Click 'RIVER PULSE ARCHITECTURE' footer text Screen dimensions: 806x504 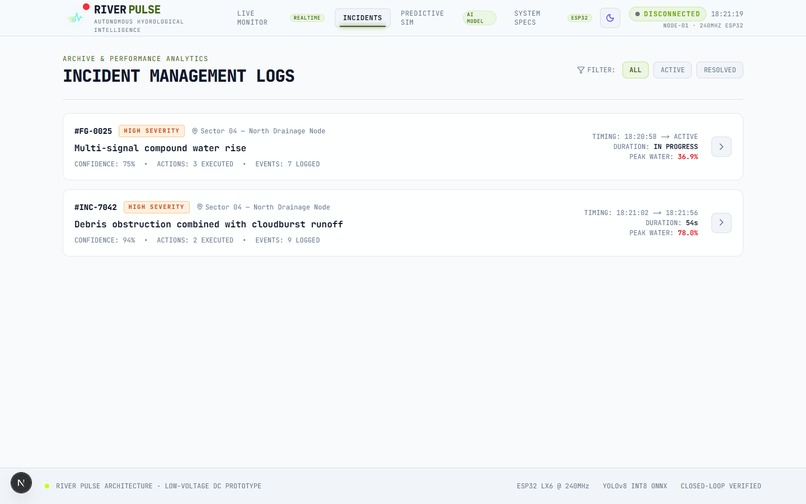[104, 486]
